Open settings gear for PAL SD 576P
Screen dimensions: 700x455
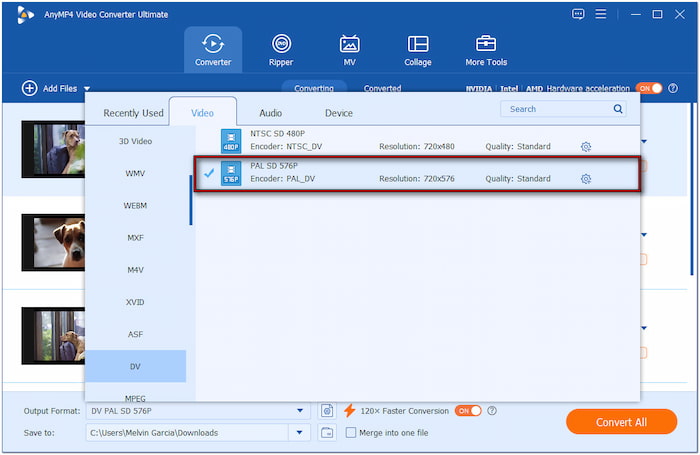(586, 179)
